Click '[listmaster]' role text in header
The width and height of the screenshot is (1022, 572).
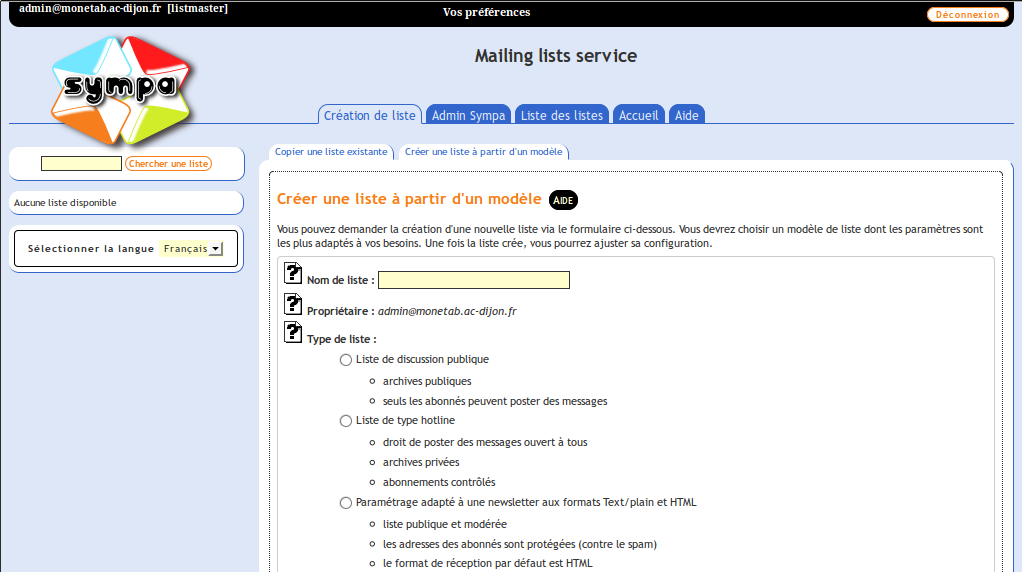point(197,8)
